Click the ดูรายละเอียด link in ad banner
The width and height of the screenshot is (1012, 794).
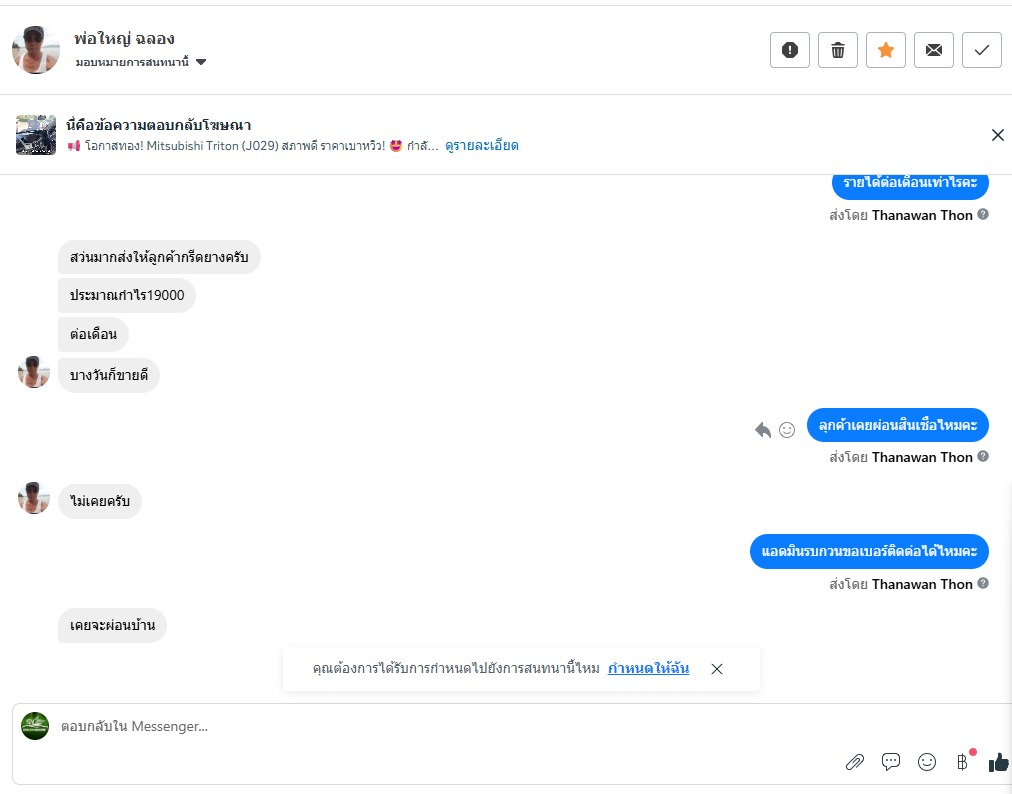tap(482, 146)
